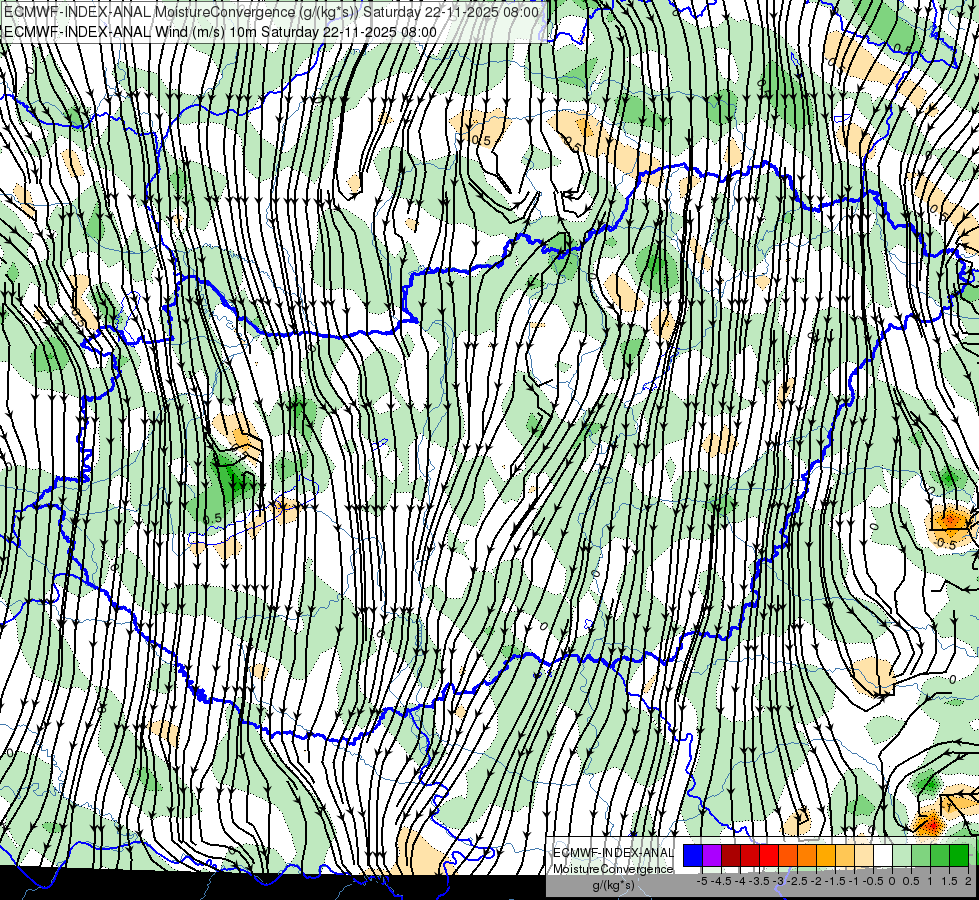Click the legend's 'MoistureConvergence' label
Screen dimensions: 979x900
[x=613, y=869]
